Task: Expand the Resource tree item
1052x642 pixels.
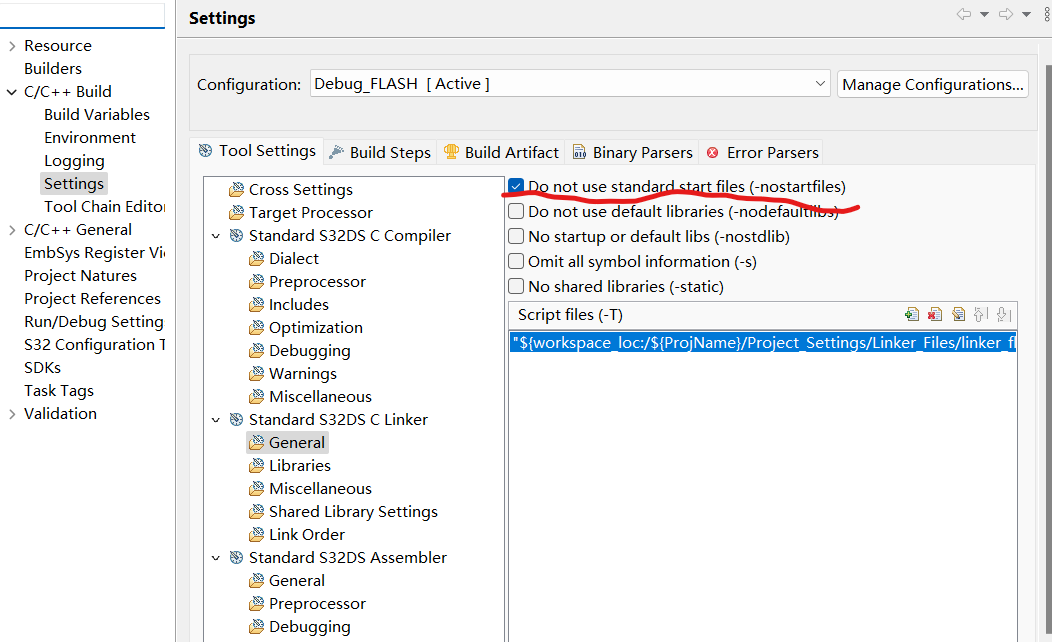Action: pyautogui.click(x=10, y=45)
